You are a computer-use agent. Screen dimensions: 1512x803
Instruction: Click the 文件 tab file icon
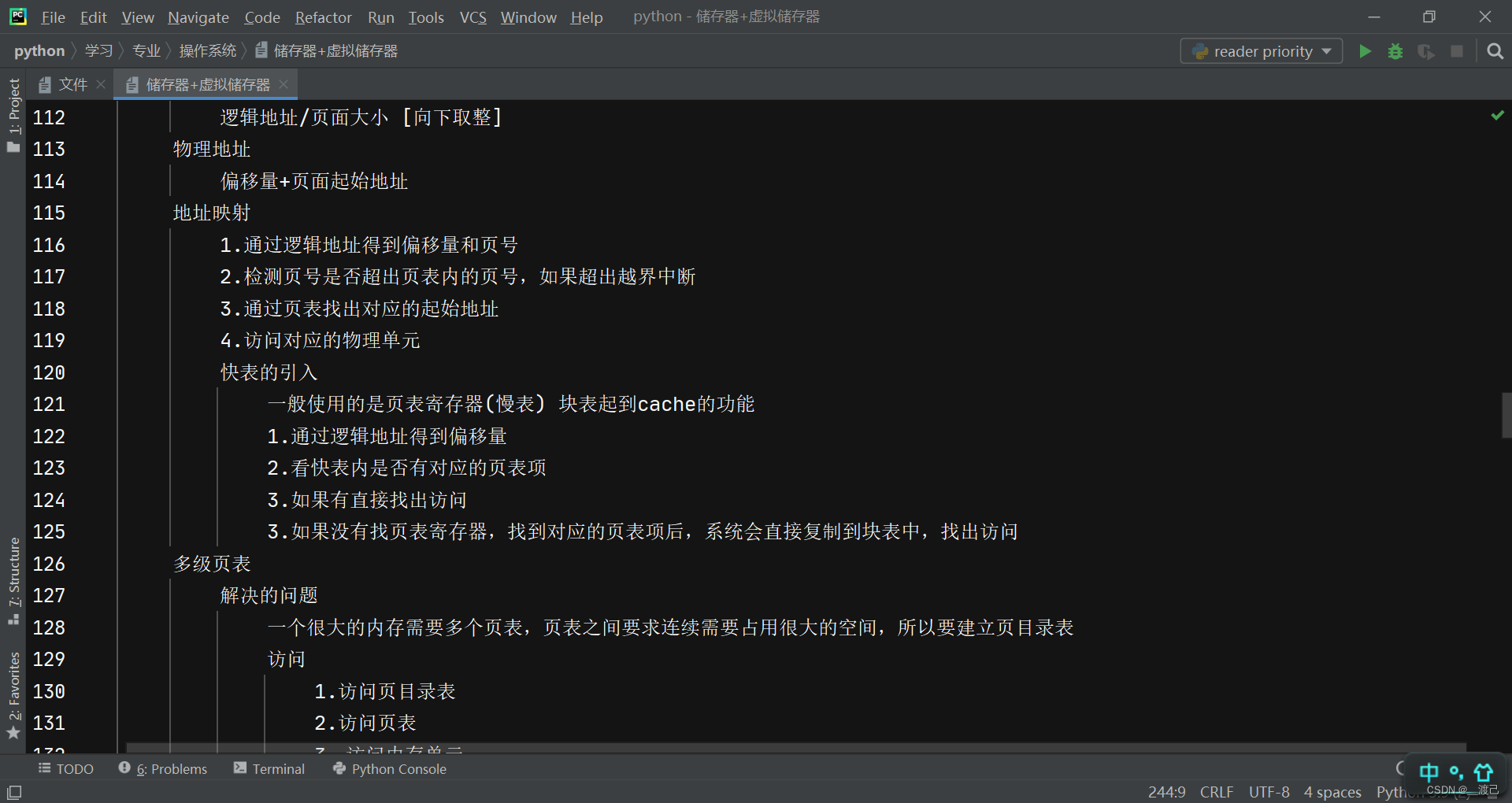coord(45,84)
